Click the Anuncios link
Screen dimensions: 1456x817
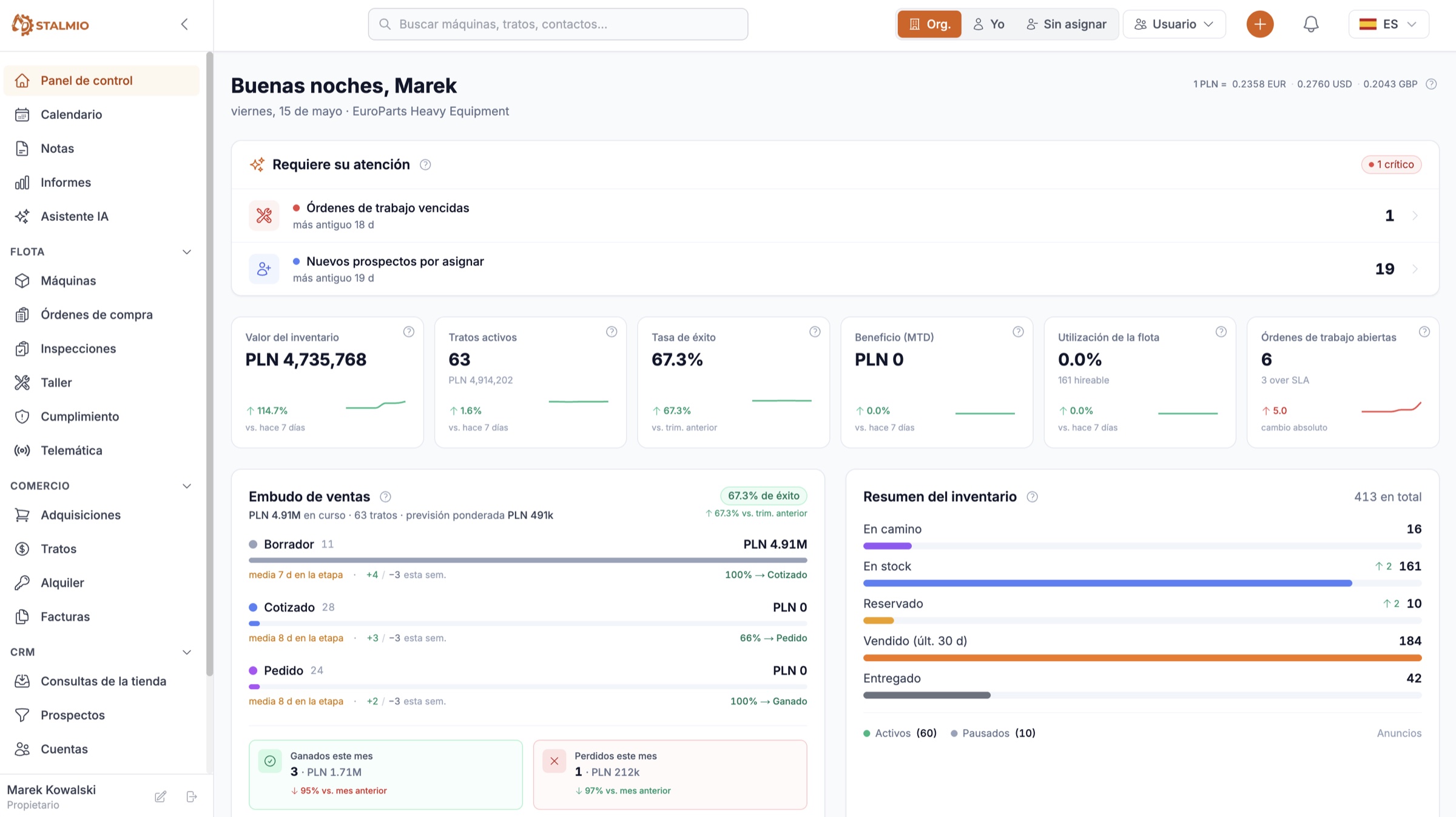[1399, 733]
